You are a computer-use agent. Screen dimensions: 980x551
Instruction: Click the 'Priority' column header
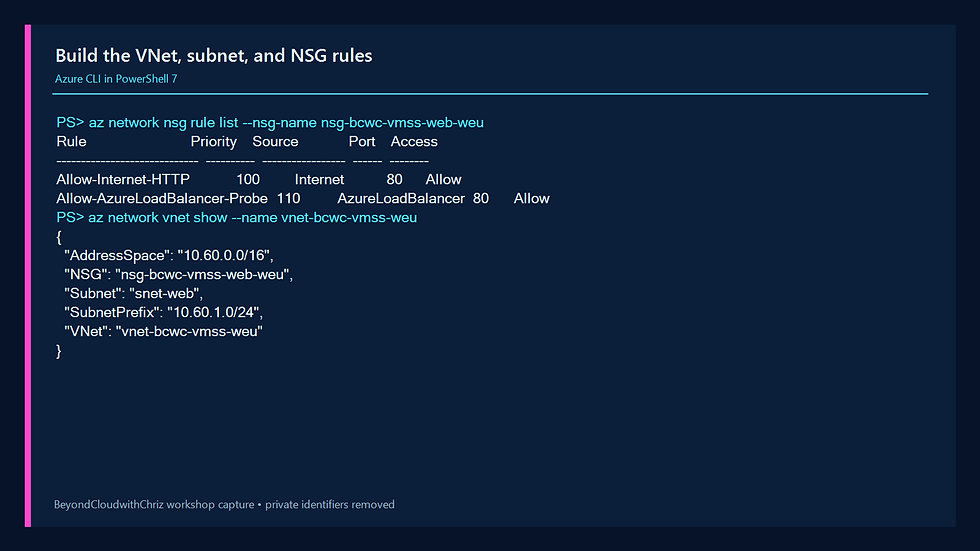(x=214, y=142)
